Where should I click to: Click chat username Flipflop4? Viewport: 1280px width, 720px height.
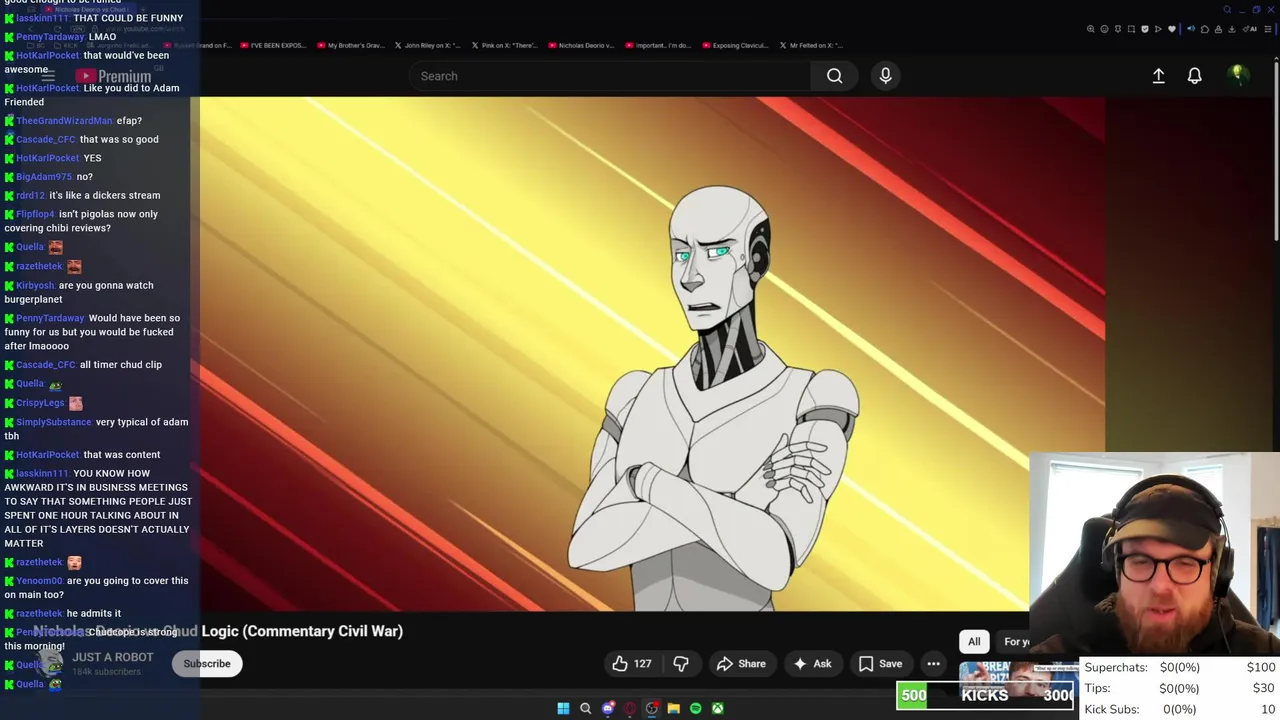pyautogui.click(x=36, y=214)
